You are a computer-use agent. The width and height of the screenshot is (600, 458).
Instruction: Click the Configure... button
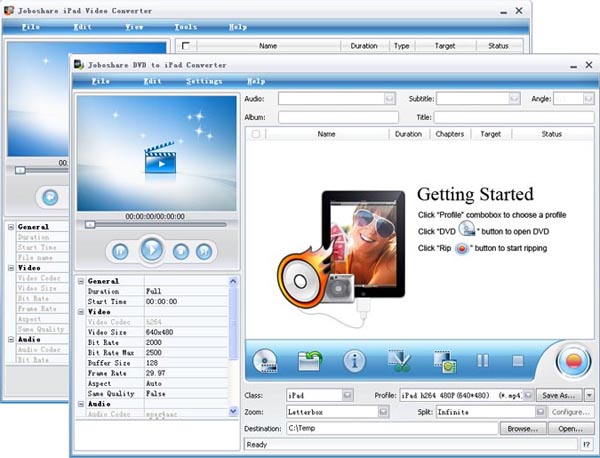click(x=570, y=412)
